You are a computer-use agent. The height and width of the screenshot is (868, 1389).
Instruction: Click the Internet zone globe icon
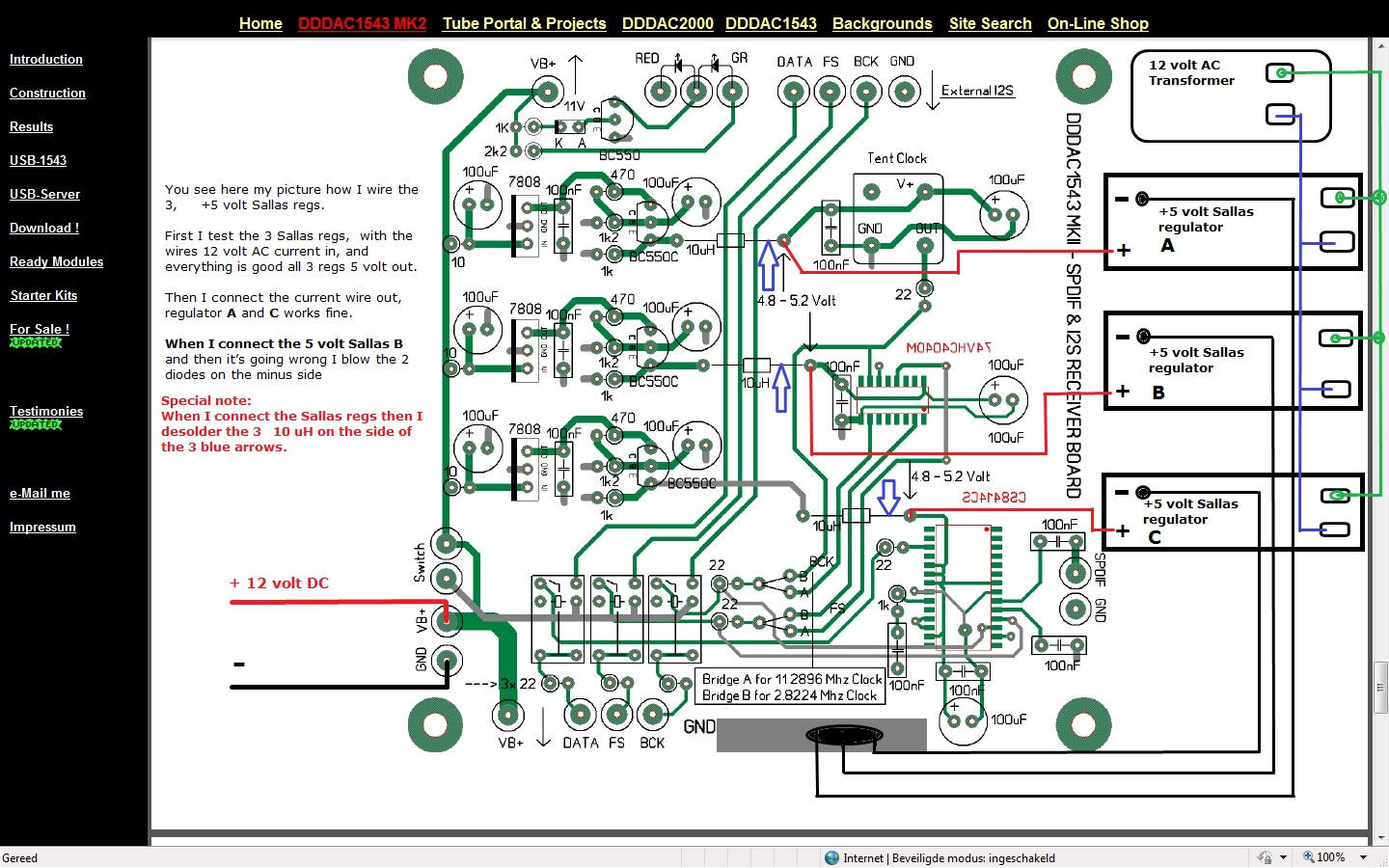[x=832, y=857]
